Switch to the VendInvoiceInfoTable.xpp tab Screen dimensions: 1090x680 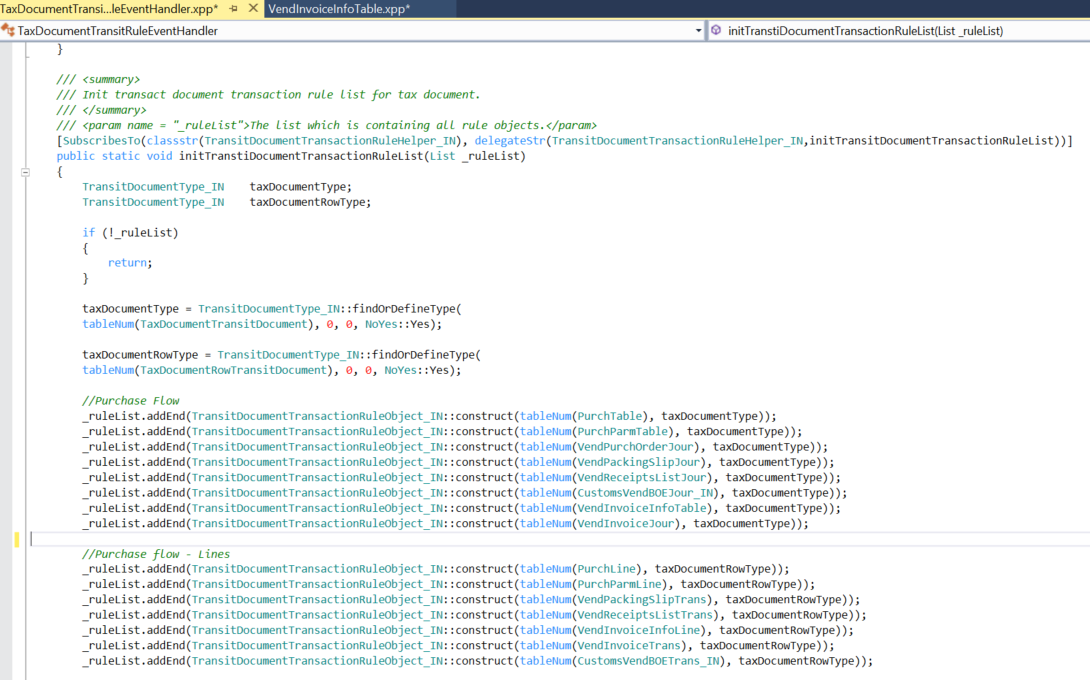click(x=339, y=9)
